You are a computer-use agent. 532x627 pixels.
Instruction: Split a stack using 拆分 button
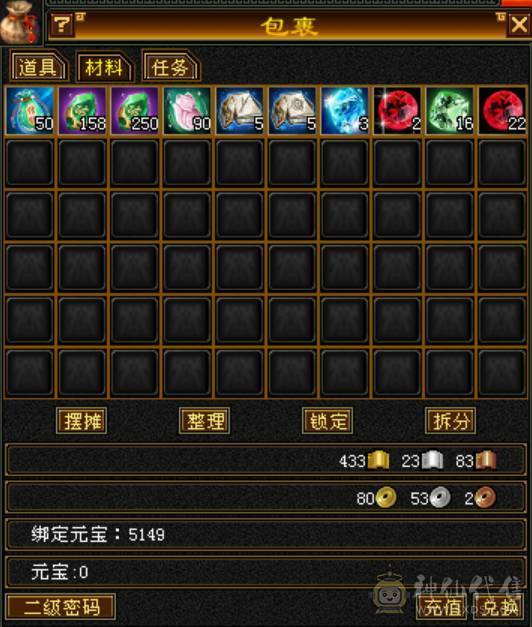[451, 421]
